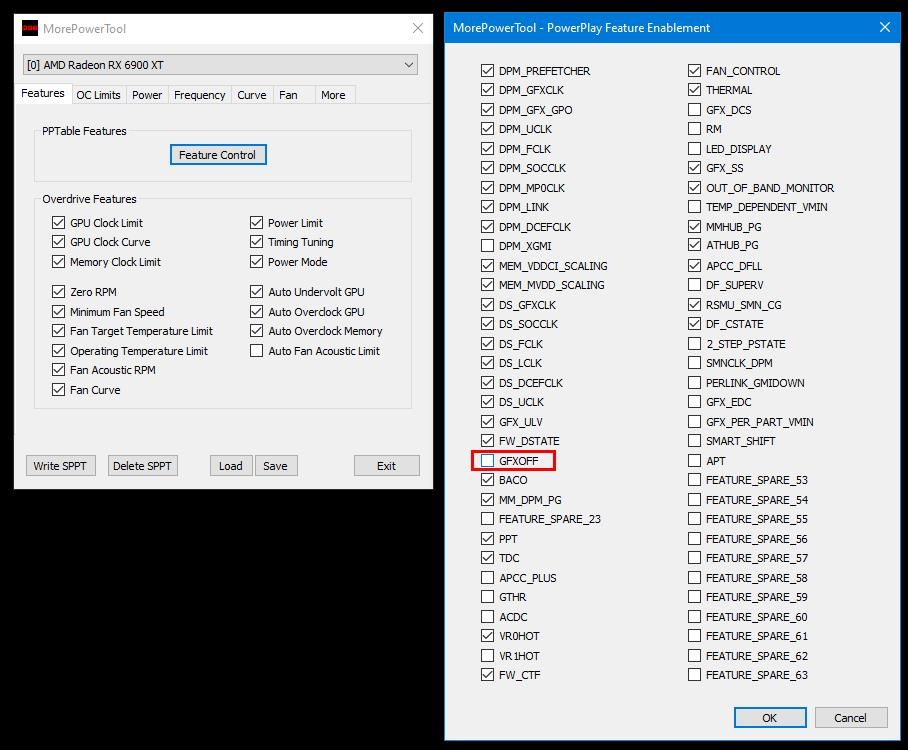The height and width of the screenshot is (750, 908).
Task: Enable TEMP_DEPENDENT_VMIN
Action: (694, 207)
